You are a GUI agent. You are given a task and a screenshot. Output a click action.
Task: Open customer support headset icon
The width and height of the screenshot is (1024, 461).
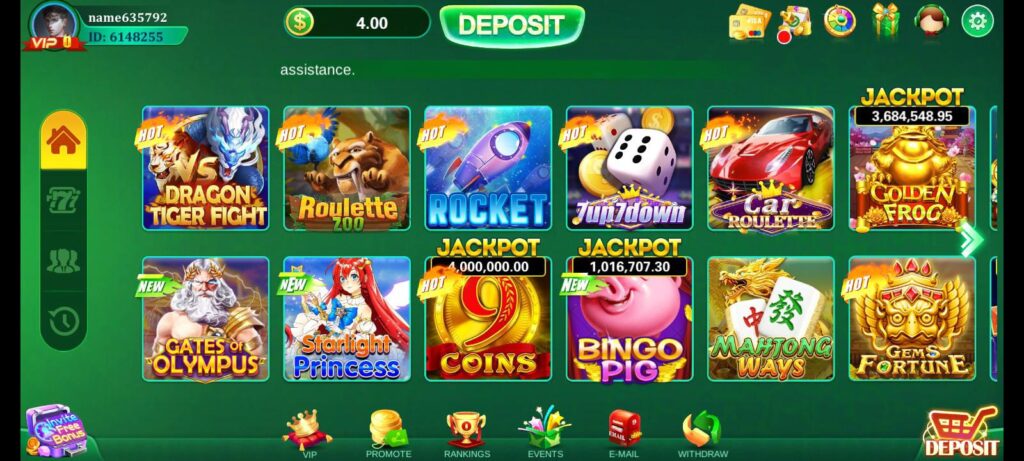[931, 21]
